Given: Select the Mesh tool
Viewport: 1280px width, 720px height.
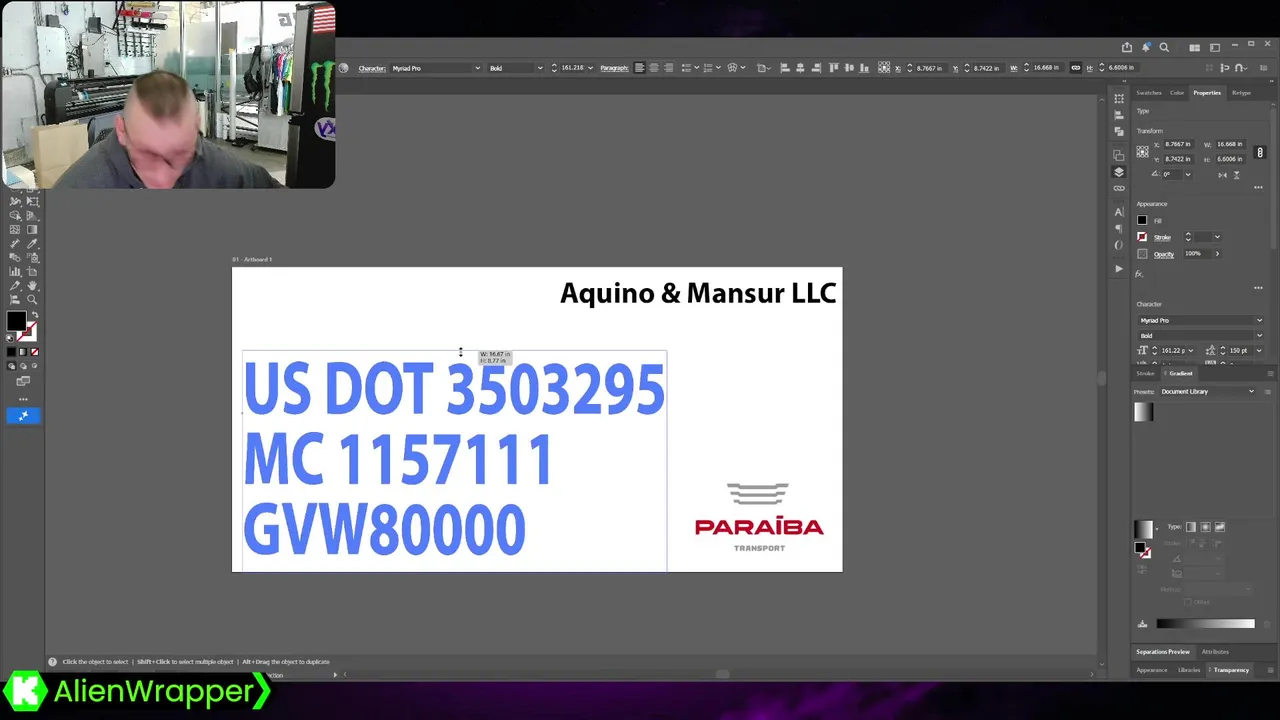Looking at the screenshot, I should (x=14, y=229).
